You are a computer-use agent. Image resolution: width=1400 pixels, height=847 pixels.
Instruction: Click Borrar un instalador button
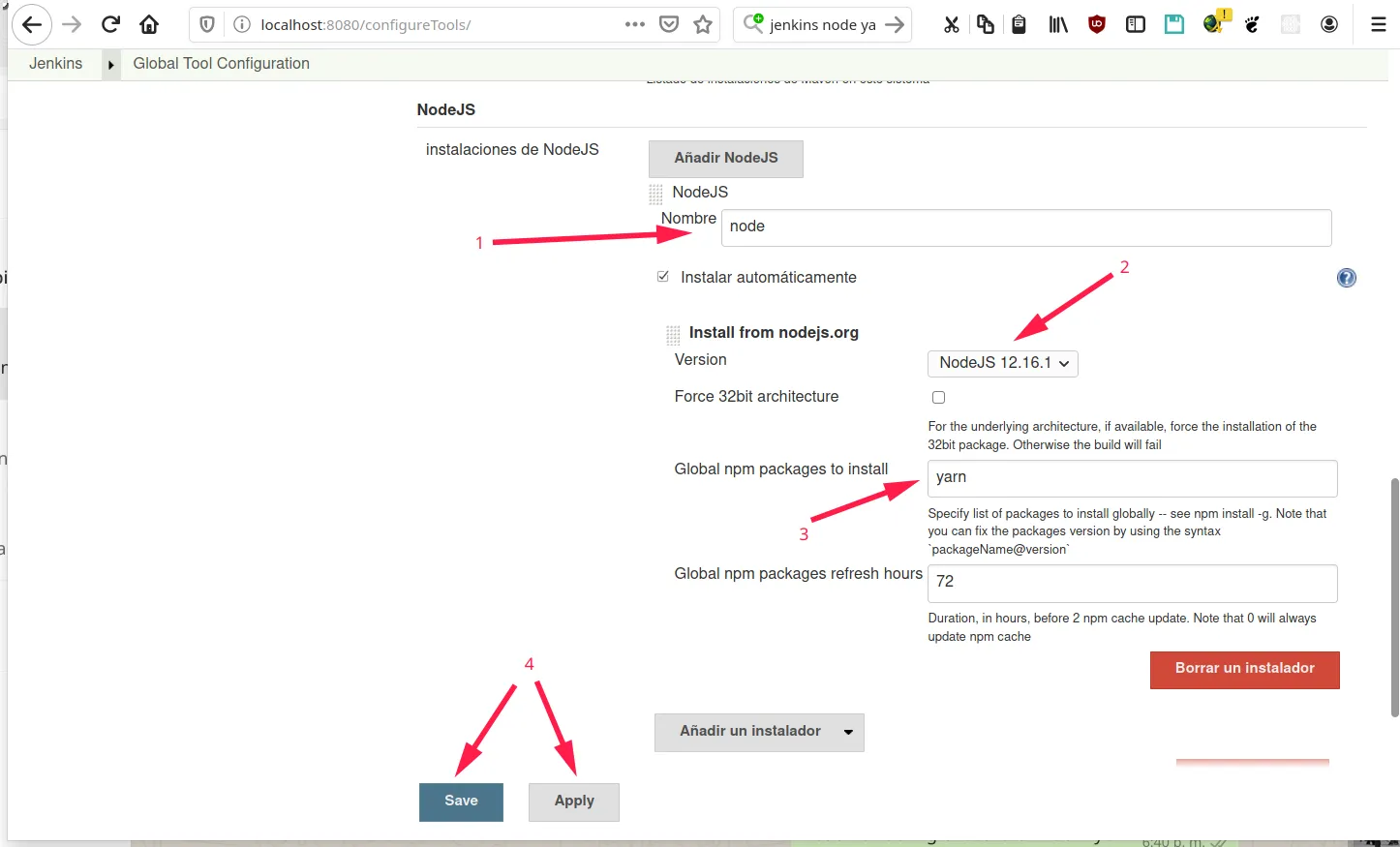(x=1245, y=670)
